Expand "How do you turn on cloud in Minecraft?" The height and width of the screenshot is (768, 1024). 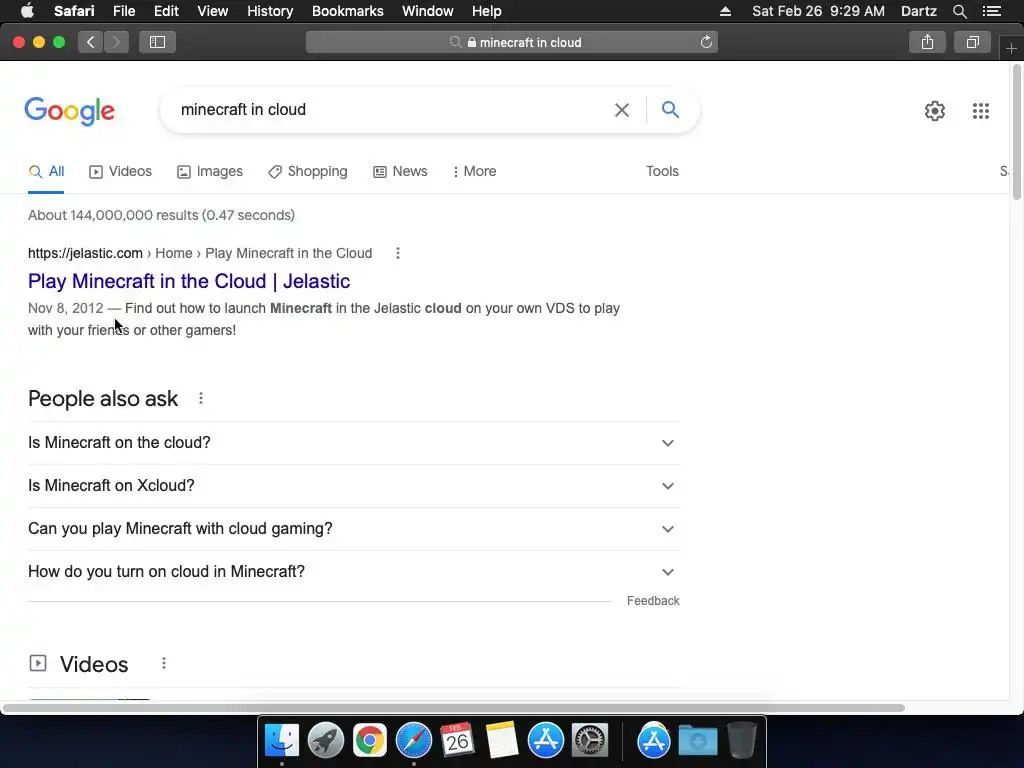pyautogui.click(x=353, y=572)
